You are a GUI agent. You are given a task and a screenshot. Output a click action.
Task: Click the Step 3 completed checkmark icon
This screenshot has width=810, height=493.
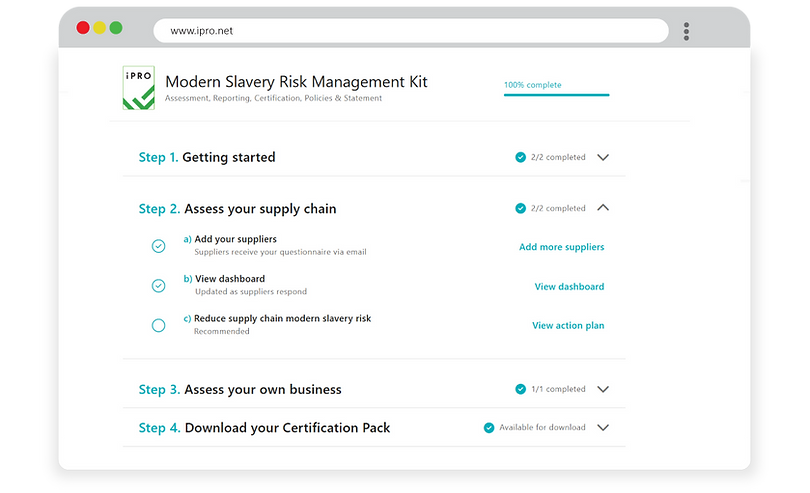pos(520,389)
